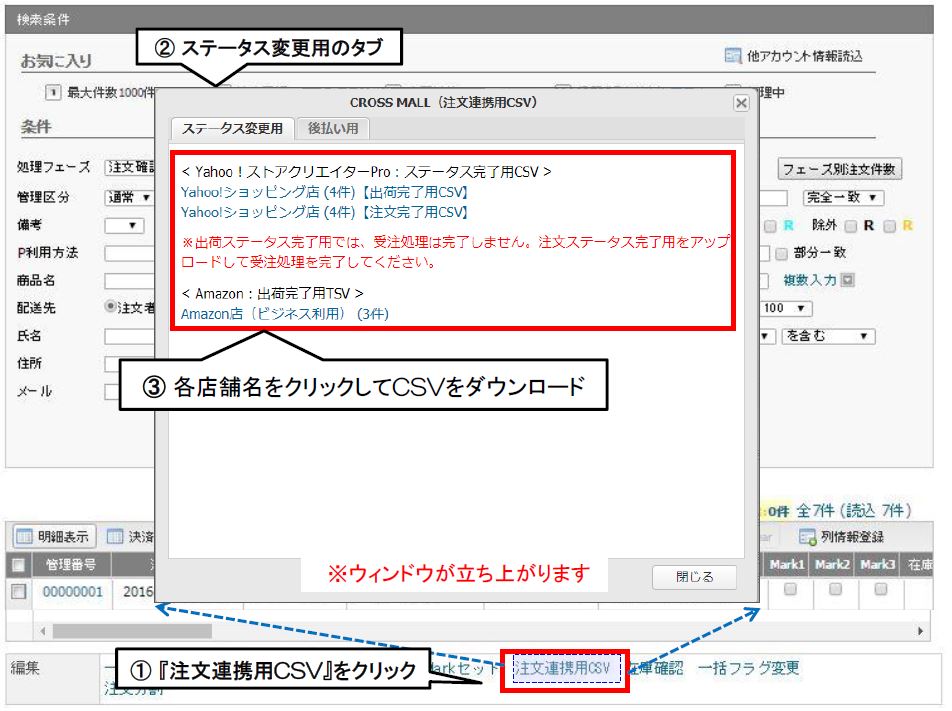Click the 複数入力 link

pos(810,280)
